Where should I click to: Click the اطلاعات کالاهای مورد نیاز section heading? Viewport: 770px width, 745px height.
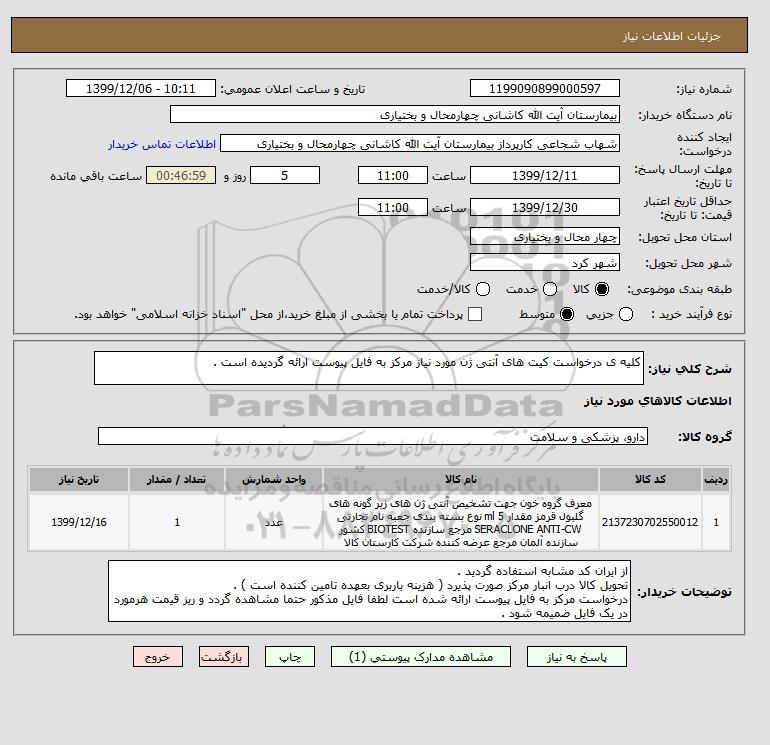pos(658,401)
